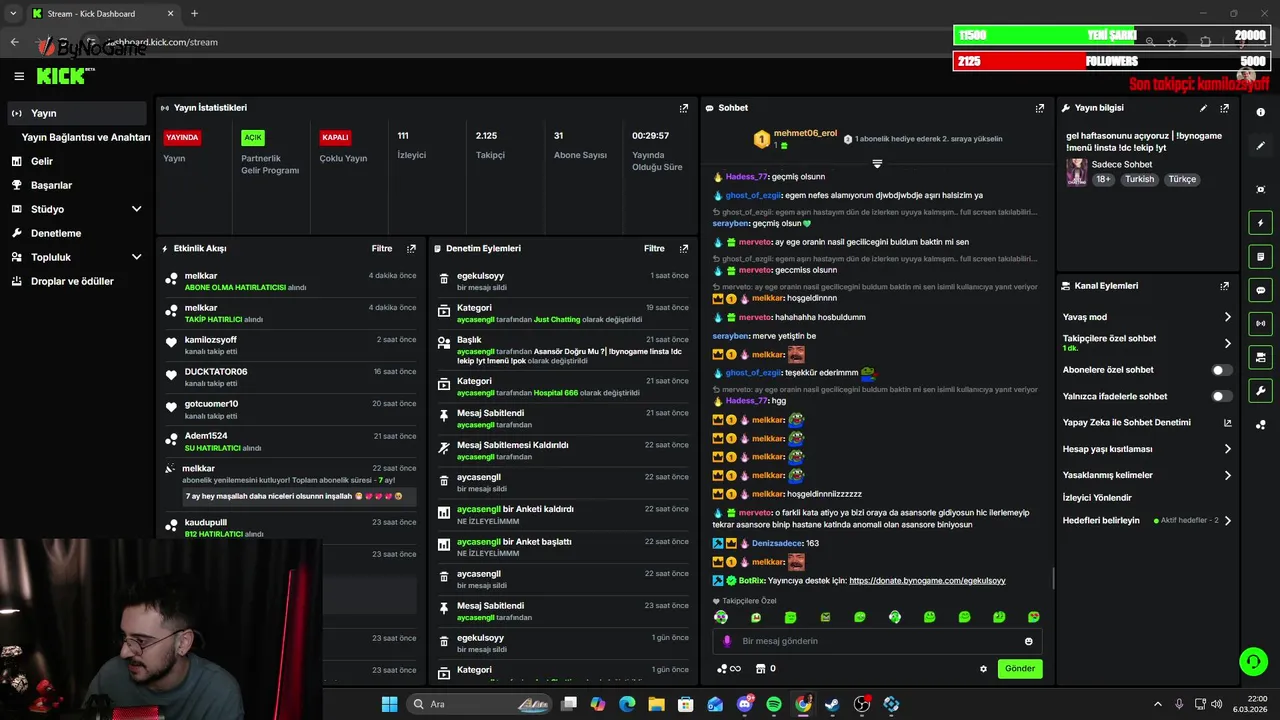The width and height of the screenshot is (1280, 720).
Task: Click the Sadece Sohbet category thumbnail
Action: [x=1076, y=171]
